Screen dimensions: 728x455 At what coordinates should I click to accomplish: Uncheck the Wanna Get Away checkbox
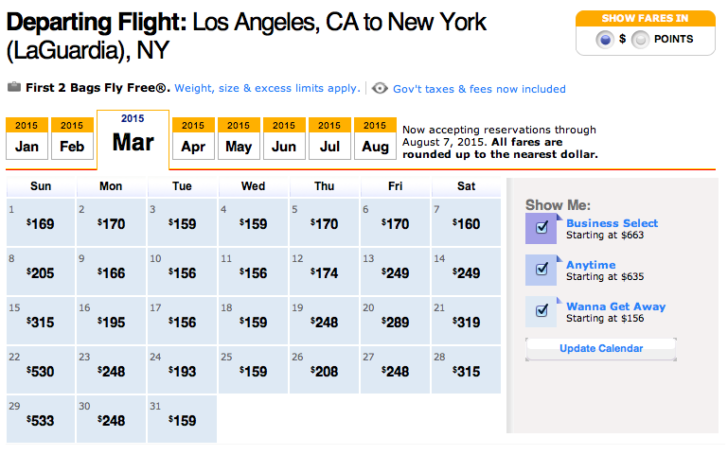[x=541, y=310]
